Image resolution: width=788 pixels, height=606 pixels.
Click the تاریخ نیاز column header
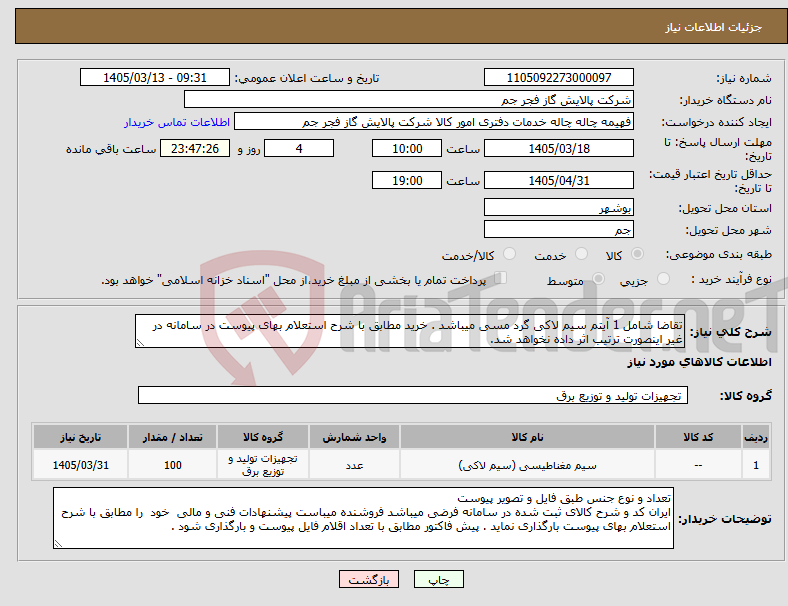click(x=80, y=437)
